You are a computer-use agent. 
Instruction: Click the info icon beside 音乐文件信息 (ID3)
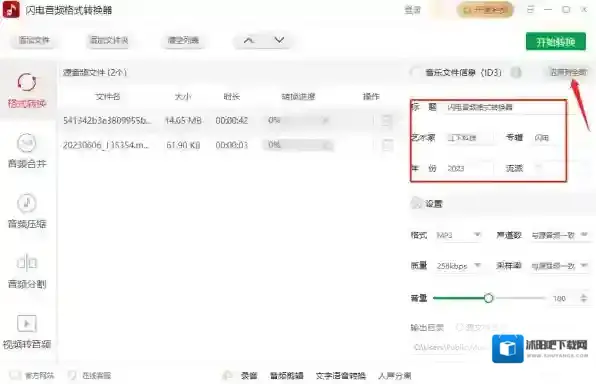point(516,72)
